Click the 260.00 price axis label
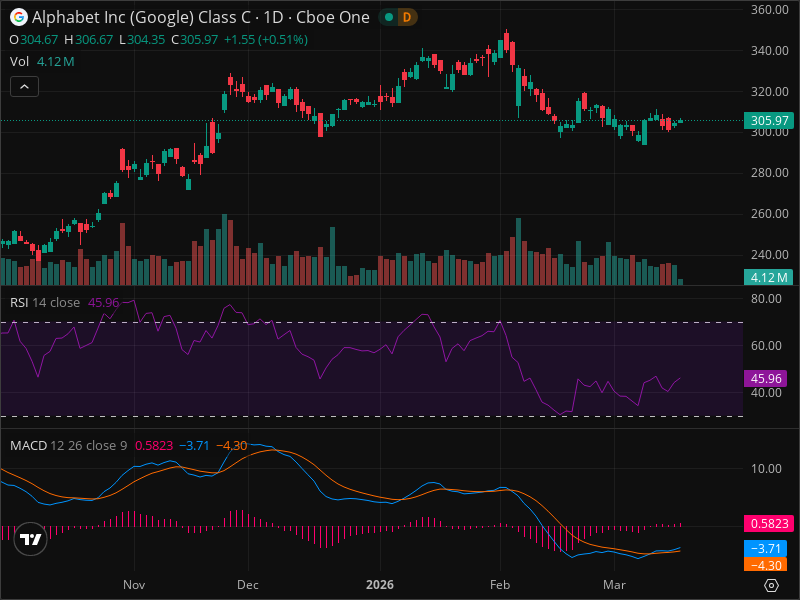Viewport: 800px width, 600px height. pos(770,214)
